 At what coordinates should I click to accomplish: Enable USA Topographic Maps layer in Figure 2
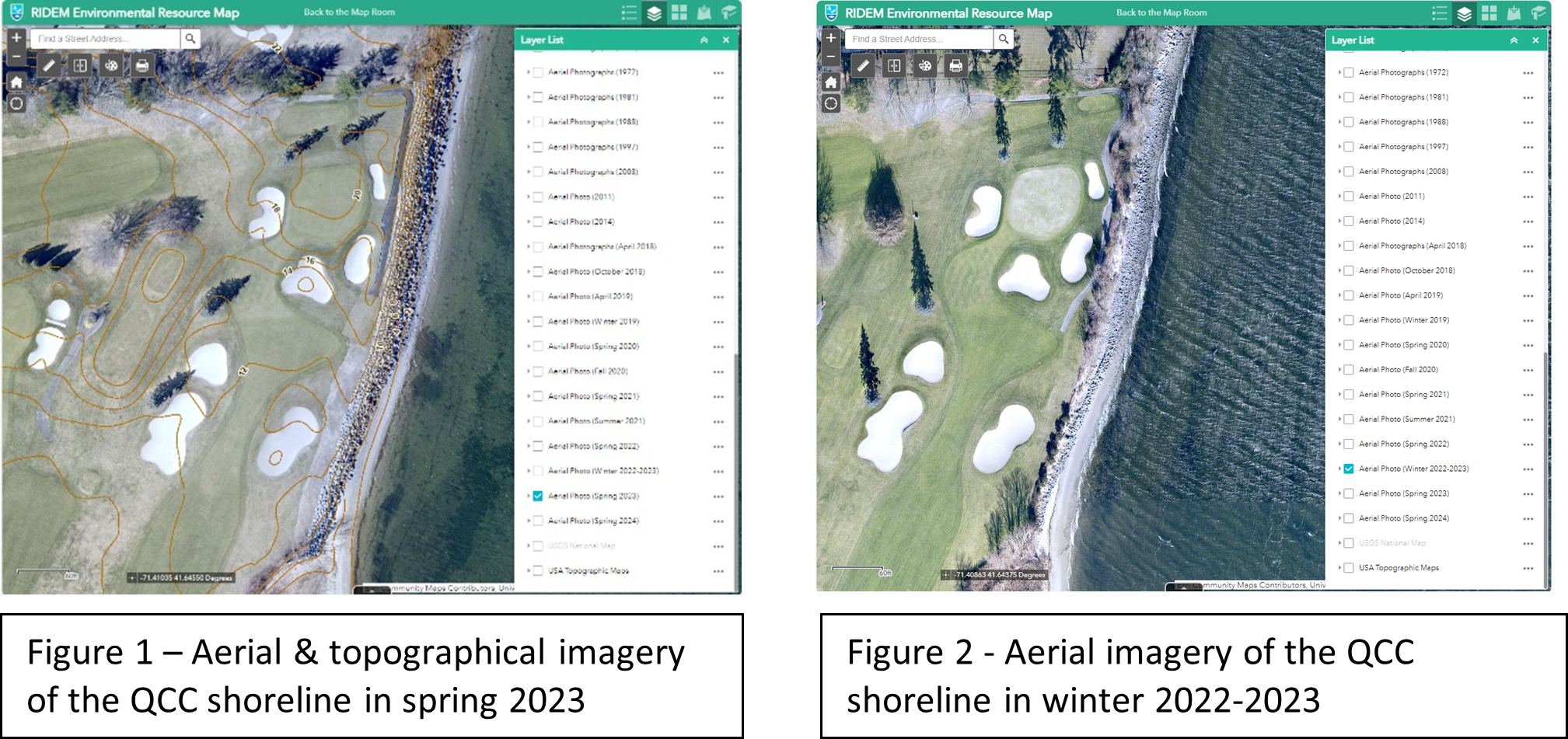1349,568
